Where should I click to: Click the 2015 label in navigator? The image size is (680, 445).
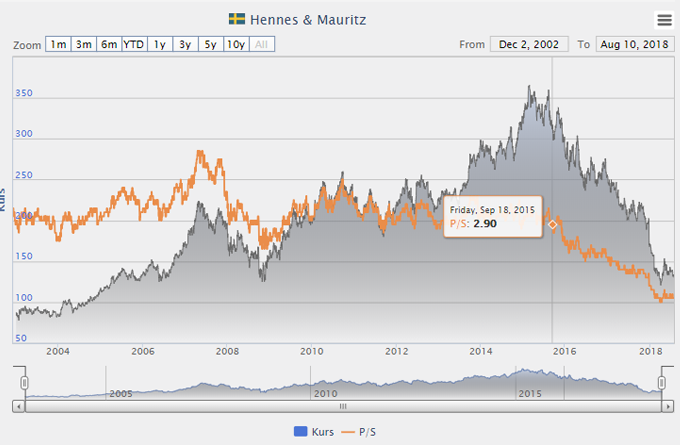point(530,393)
